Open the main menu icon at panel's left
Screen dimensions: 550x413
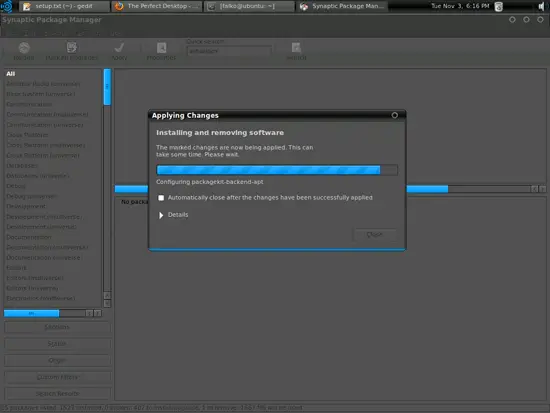(7, 6)
